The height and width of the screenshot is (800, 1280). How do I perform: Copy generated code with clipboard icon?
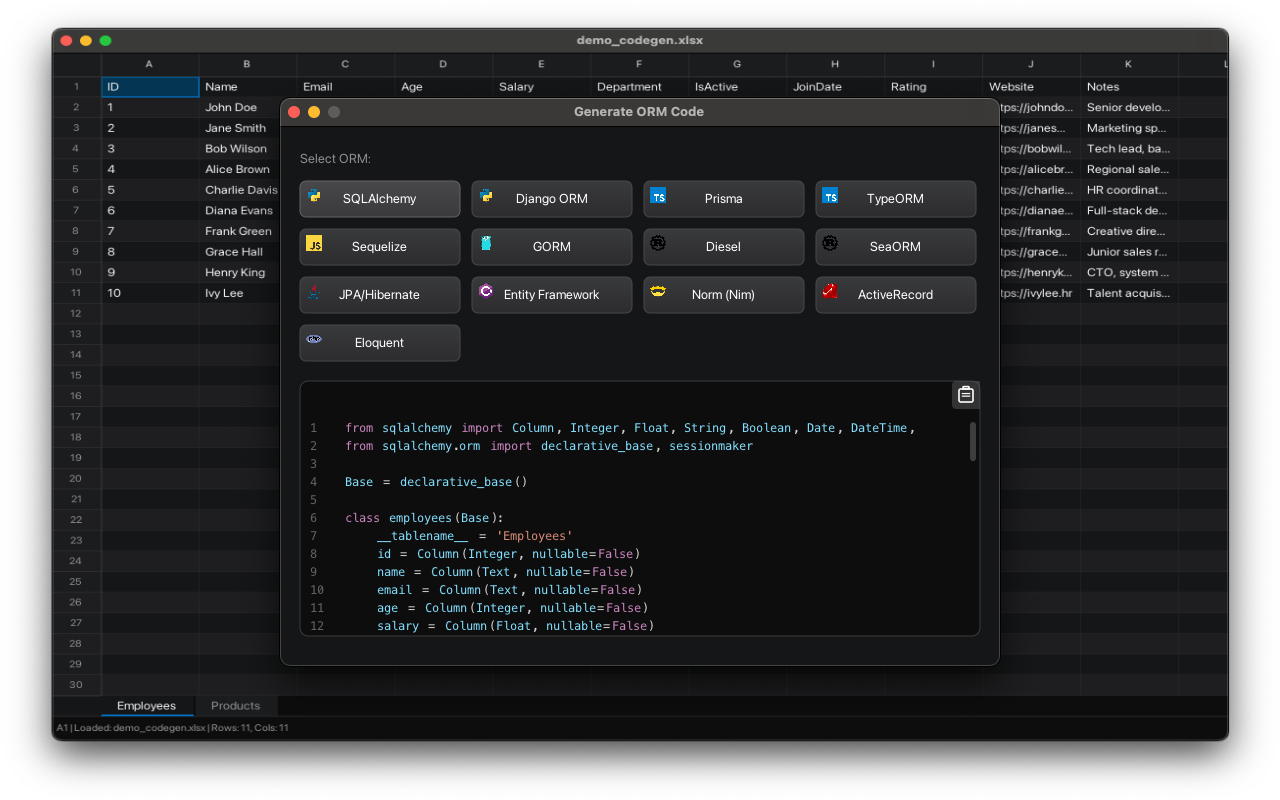click(965, 395)
